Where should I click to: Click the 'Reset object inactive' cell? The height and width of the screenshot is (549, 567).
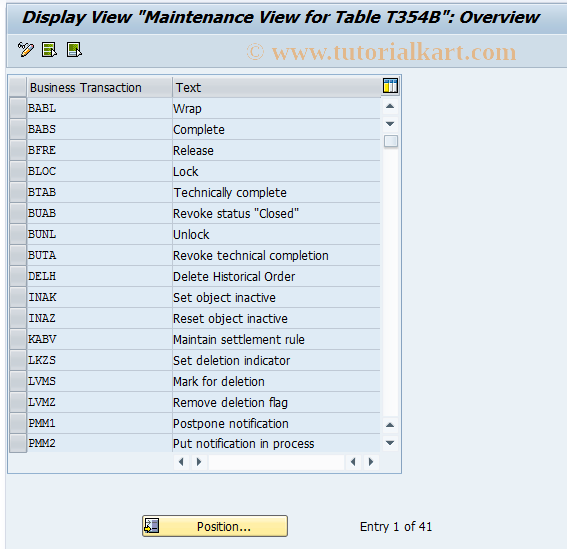pyautogui.click(x=277, y=318)
